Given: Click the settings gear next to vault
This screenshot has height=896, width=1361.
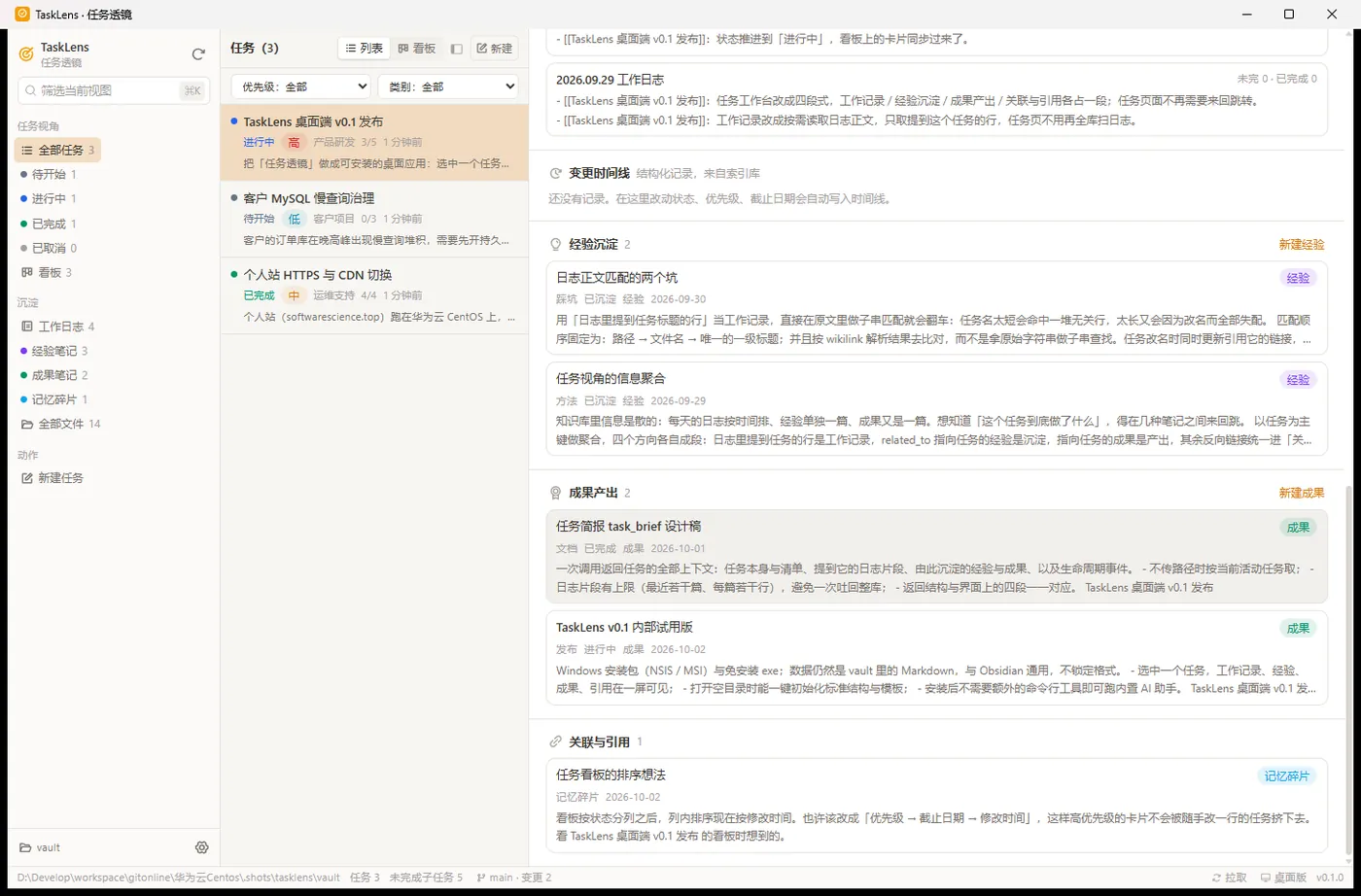Looking at the screenshot, I should pos(202,847).
